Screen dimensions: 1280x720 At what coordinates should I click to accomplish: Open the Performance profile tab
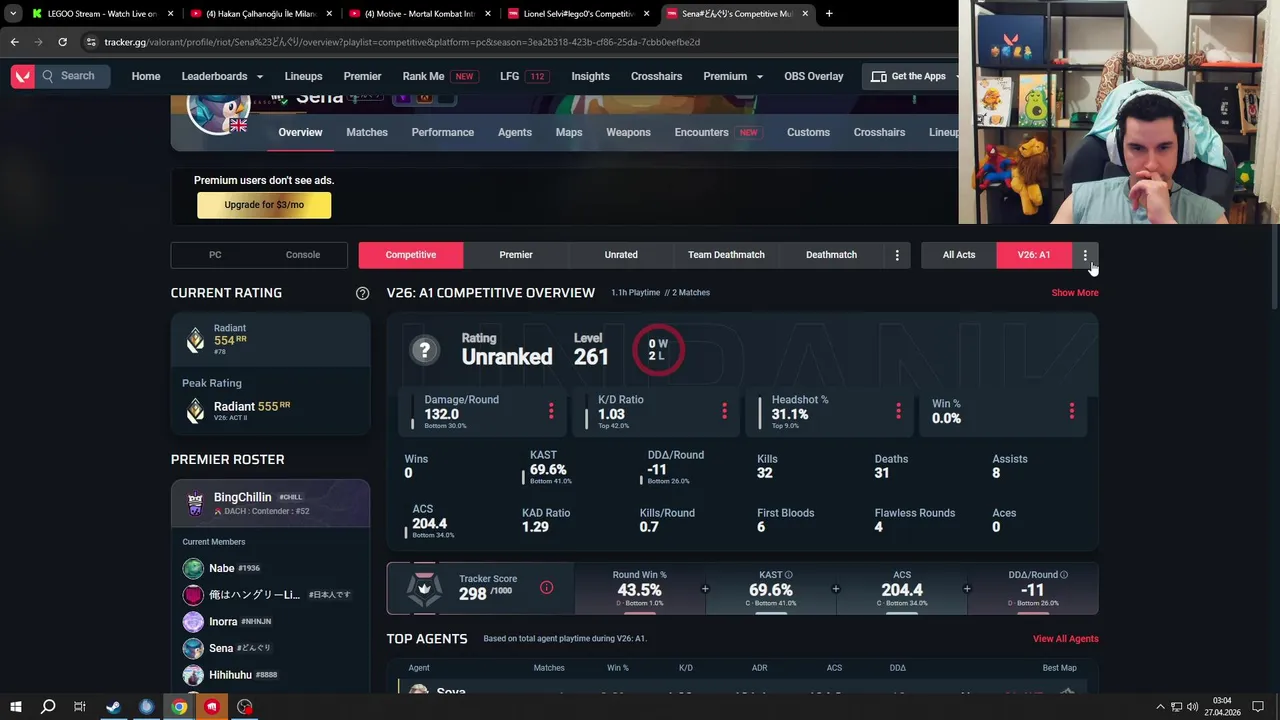pos(443,132)
